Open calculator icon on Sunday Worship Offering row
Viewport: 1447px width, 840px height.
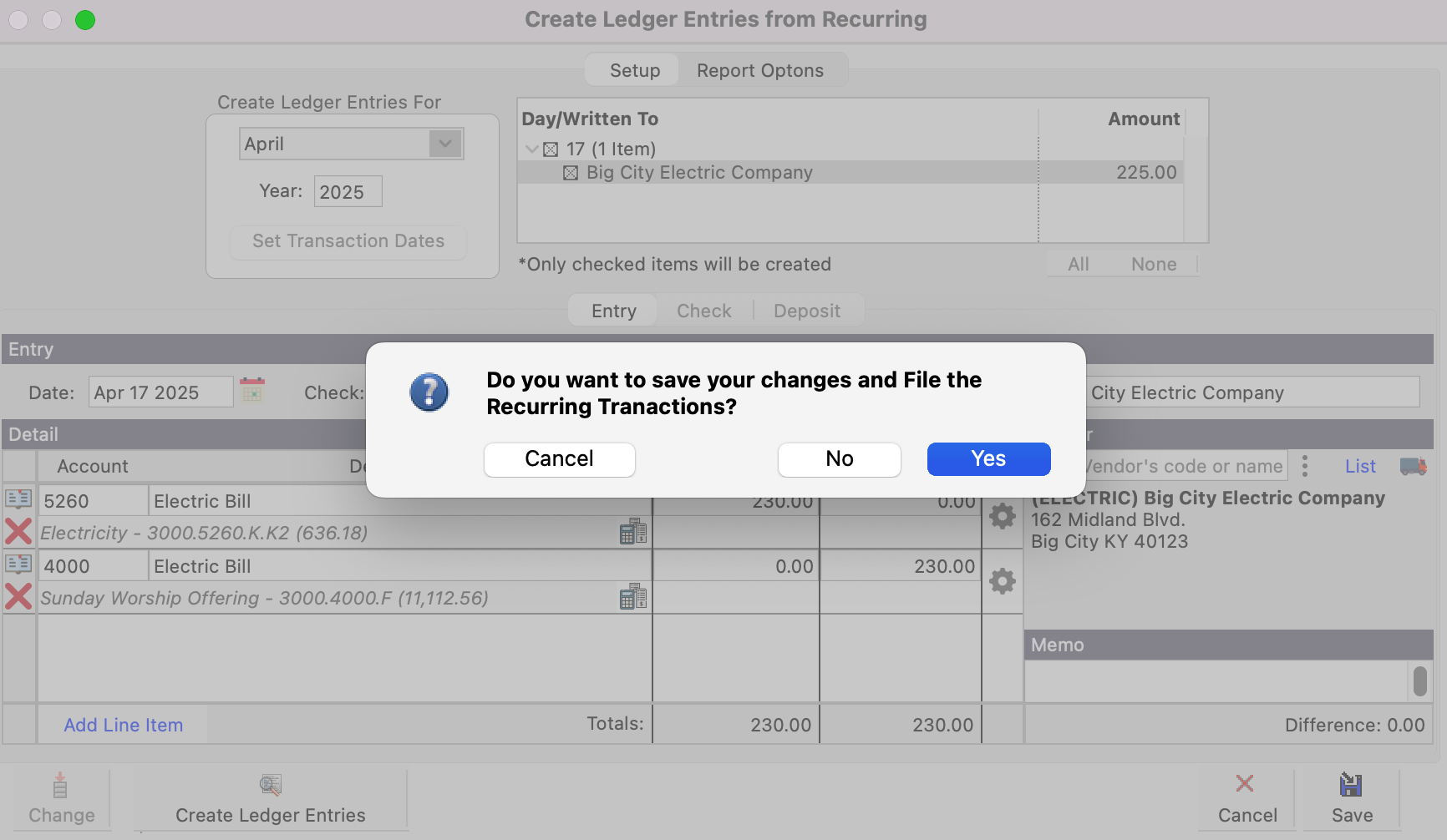coord(633,597)
